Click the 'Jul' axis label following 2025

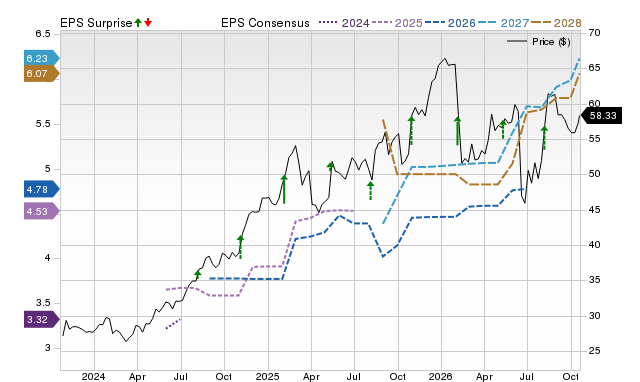tap(353, 376)
